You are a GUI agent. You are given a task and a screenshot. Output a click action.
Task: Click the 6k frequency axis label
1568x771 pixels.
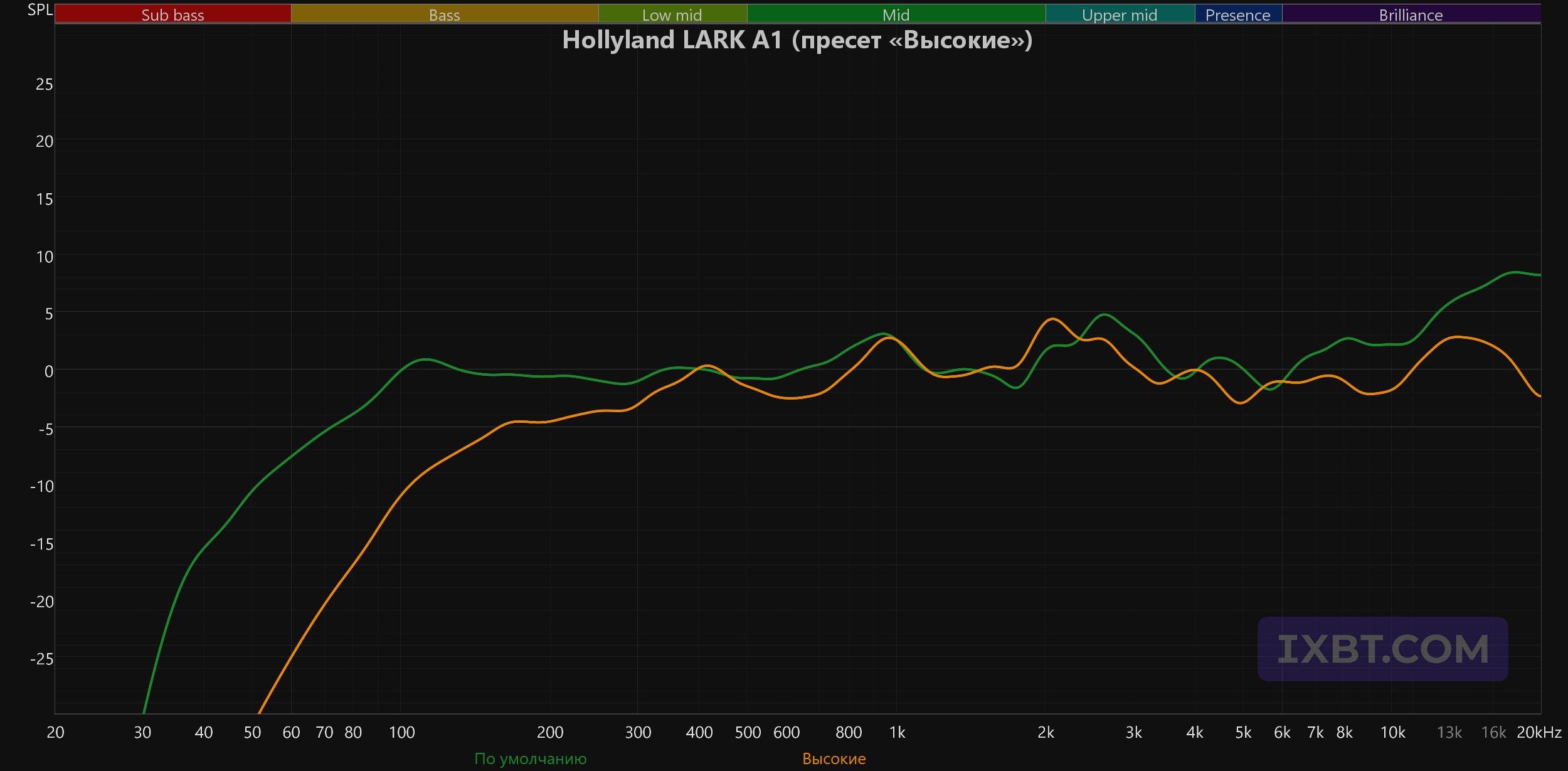[1282, 732]
